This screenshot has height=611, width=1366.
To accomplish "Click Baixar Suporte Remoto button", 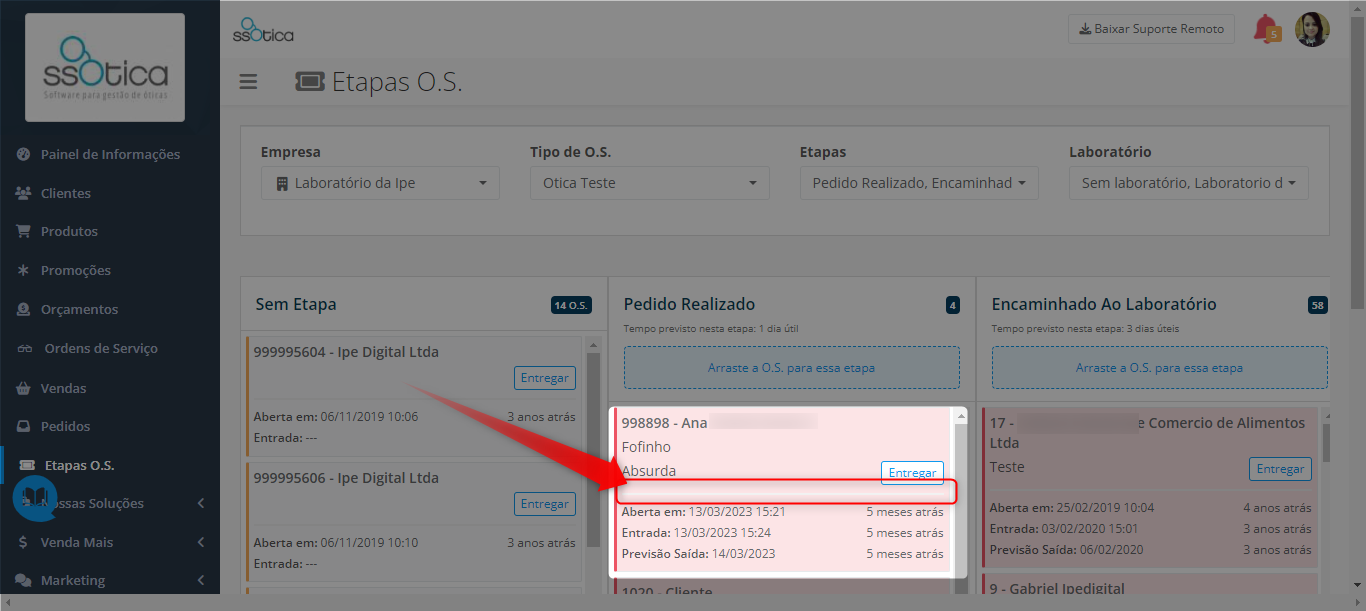I will click(x=1151, y=29).
